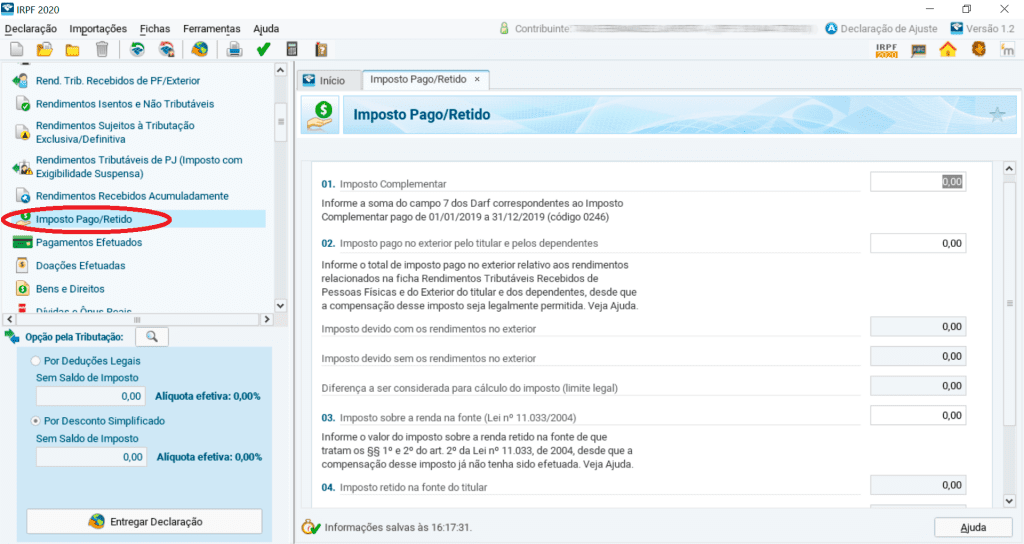Click the red-arrow restore copy toolbar icon
This screenshot has height=544, width=1024.
pos(167,50)
